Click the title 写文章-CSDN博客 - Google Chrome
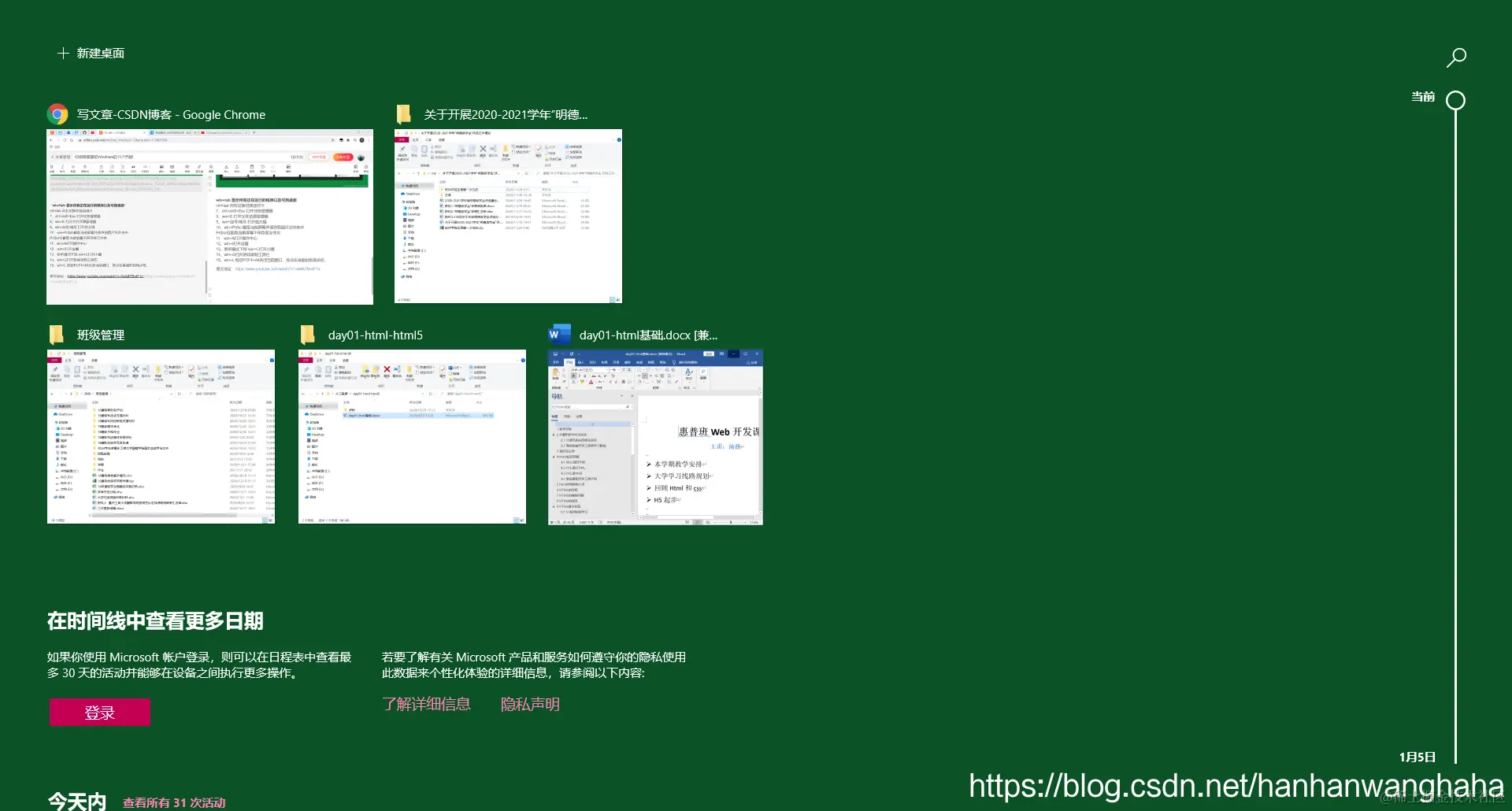The width and height of the screenshot is (1512, 811). (x=171, y=115)
